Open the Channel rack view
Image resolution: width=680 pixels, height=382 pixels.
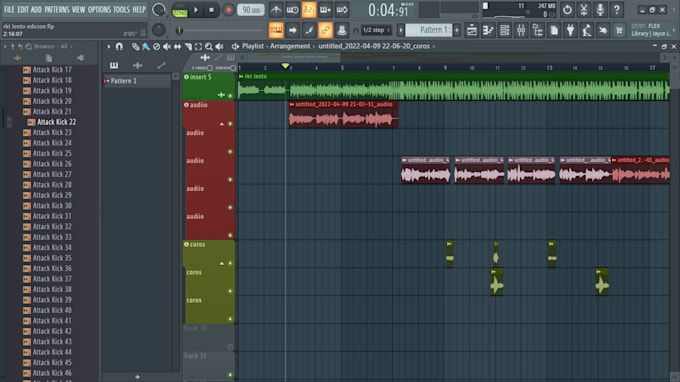(x=504, y=30)
